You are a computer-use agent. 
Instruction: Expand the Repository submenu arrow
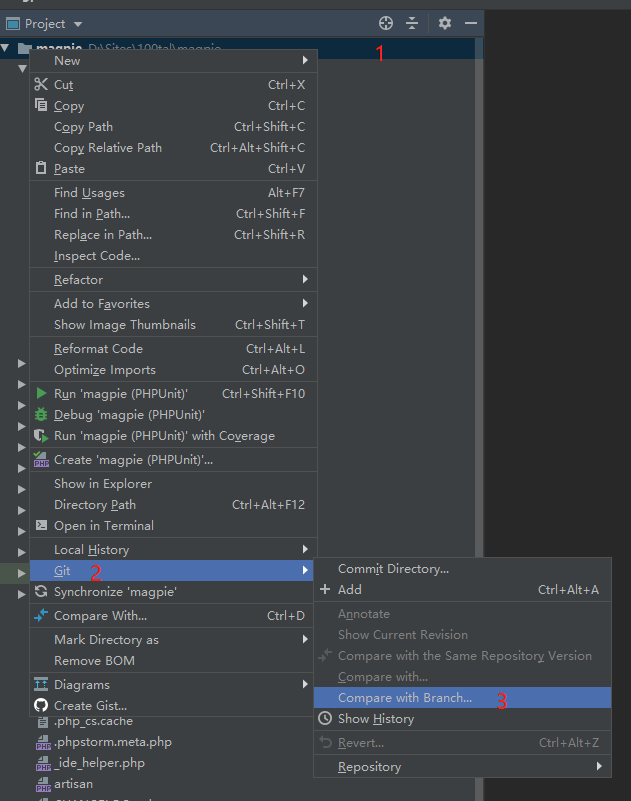tap(600, 766)
